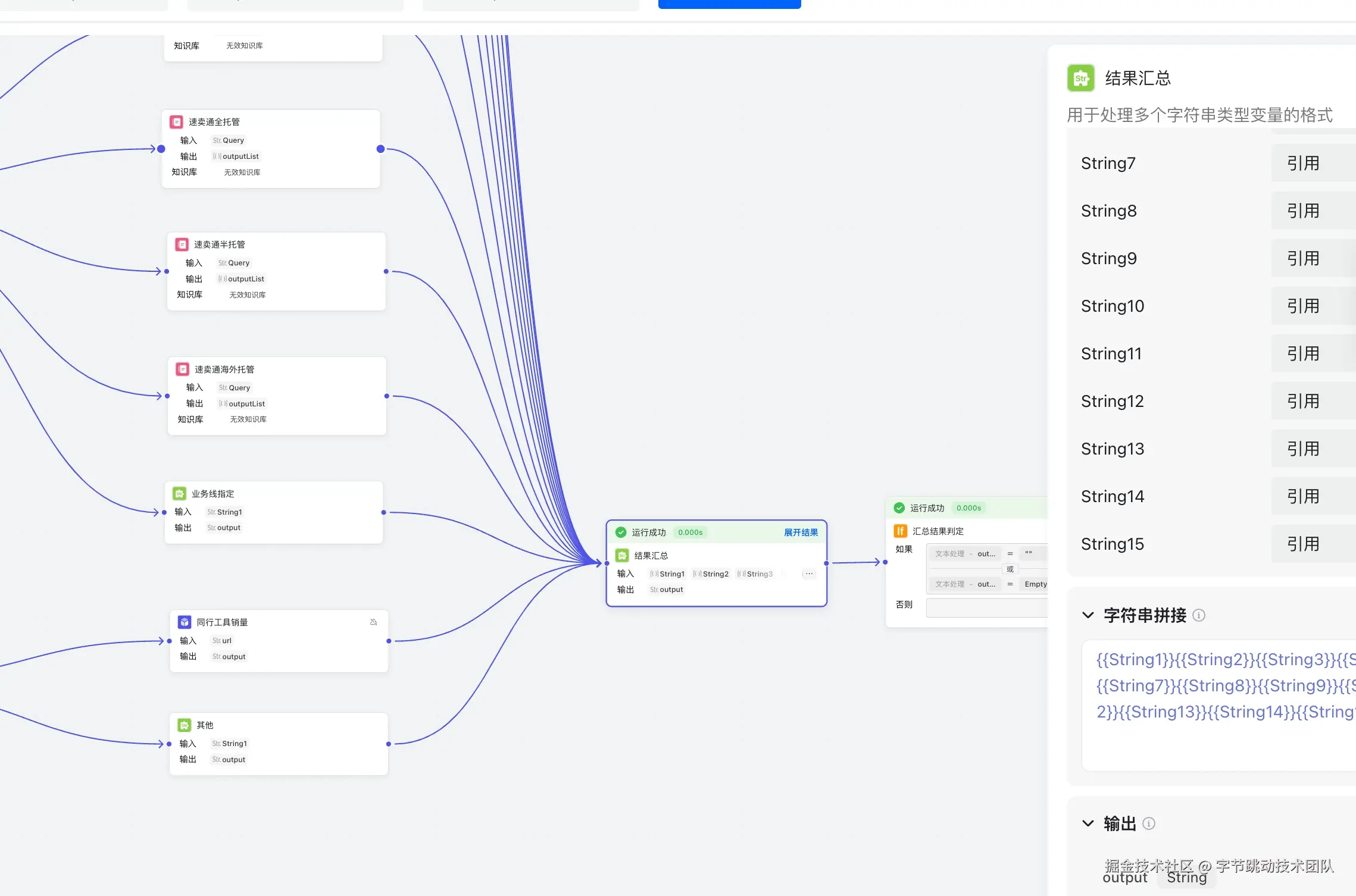
Task: Expand hidden inputs via ellipsis on 结果汇总 node
Action: 809,574
